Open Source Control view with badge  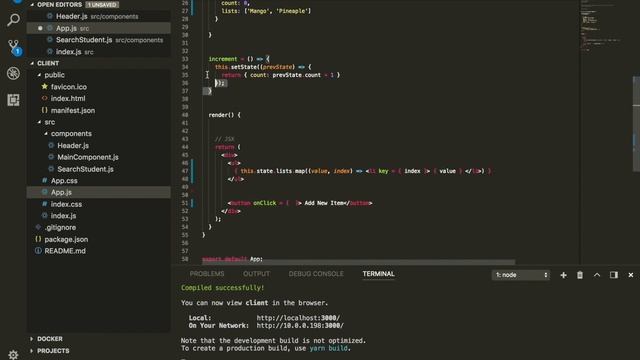14,47
